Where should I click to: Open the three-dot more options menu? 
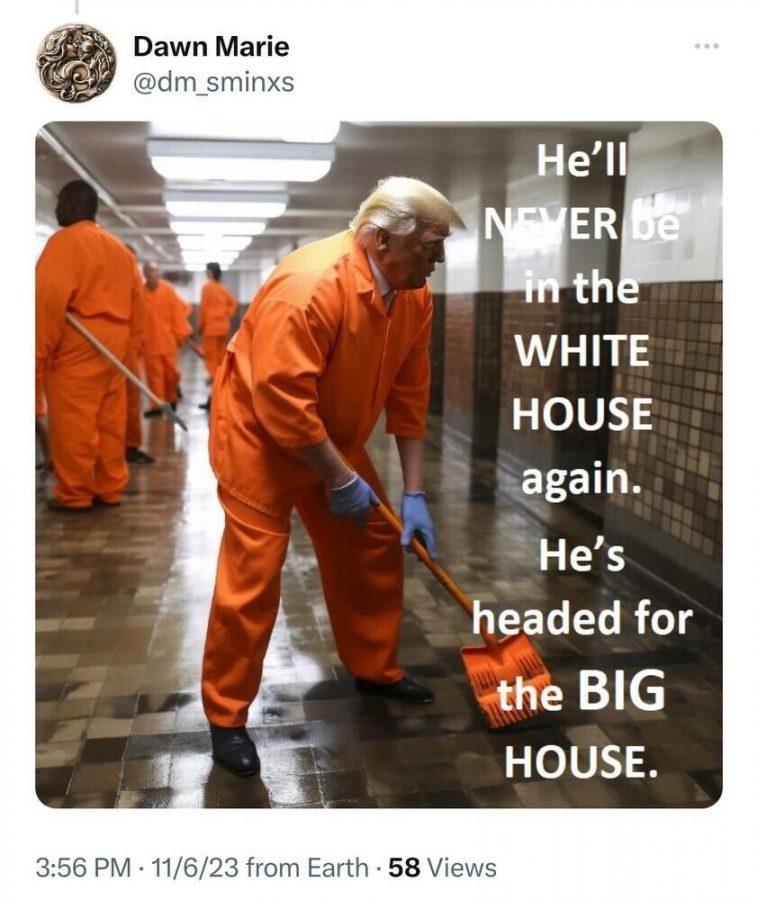[x=705, y=46]
